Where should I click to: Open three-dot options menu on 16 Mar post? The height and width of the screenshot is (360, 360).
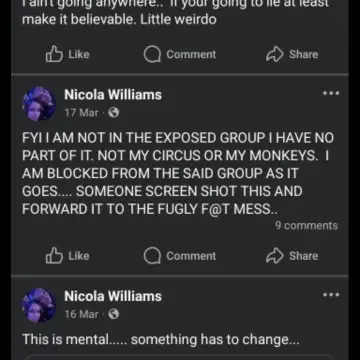click(331, 295)
